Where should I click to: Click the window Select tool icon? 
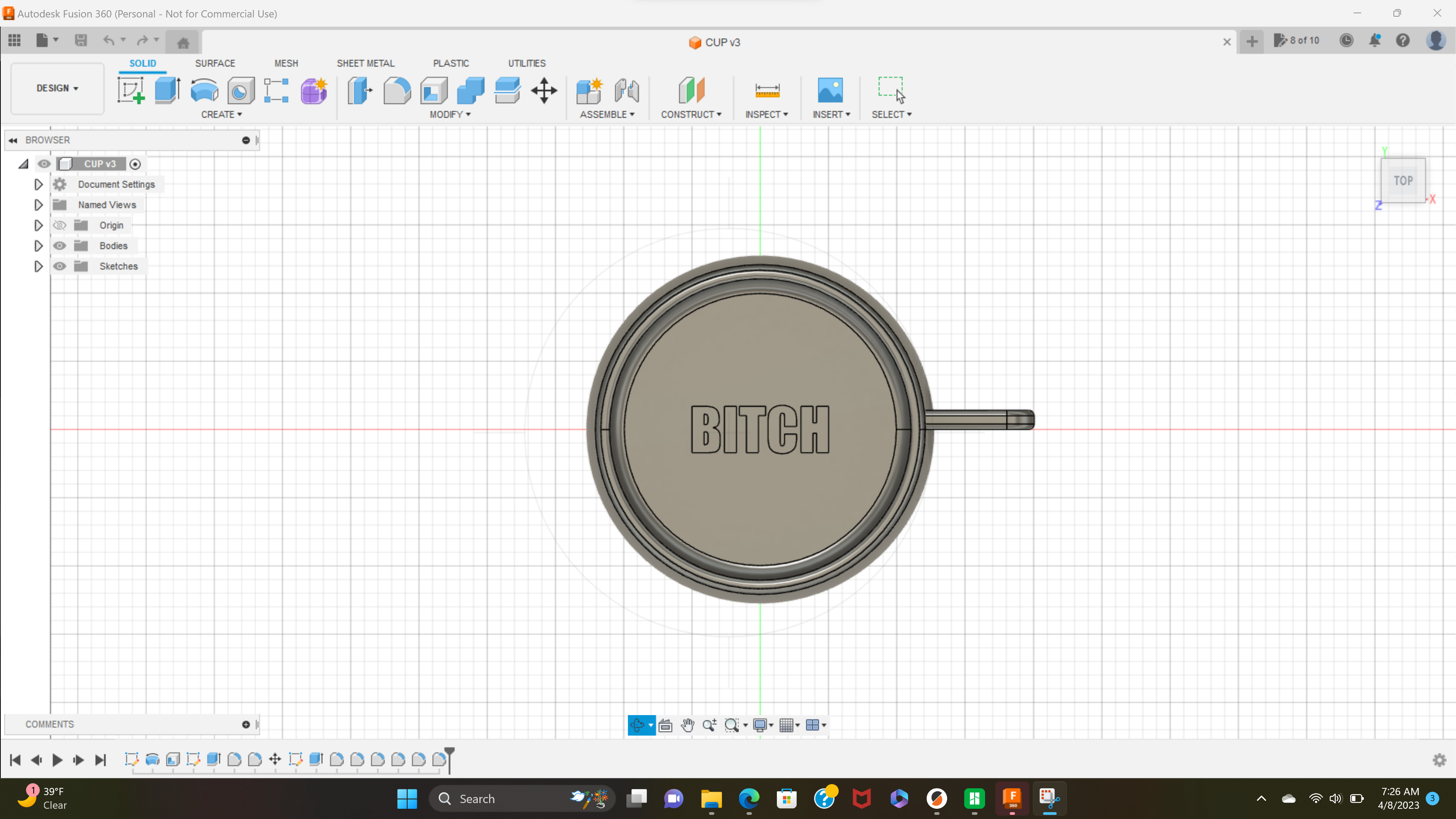pyautogui.click(x=891, y=91)
